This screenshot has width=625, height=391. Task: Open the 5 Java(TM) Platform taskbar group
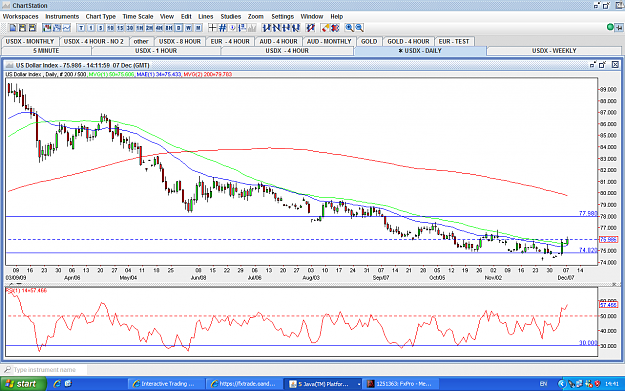[324, 384]
